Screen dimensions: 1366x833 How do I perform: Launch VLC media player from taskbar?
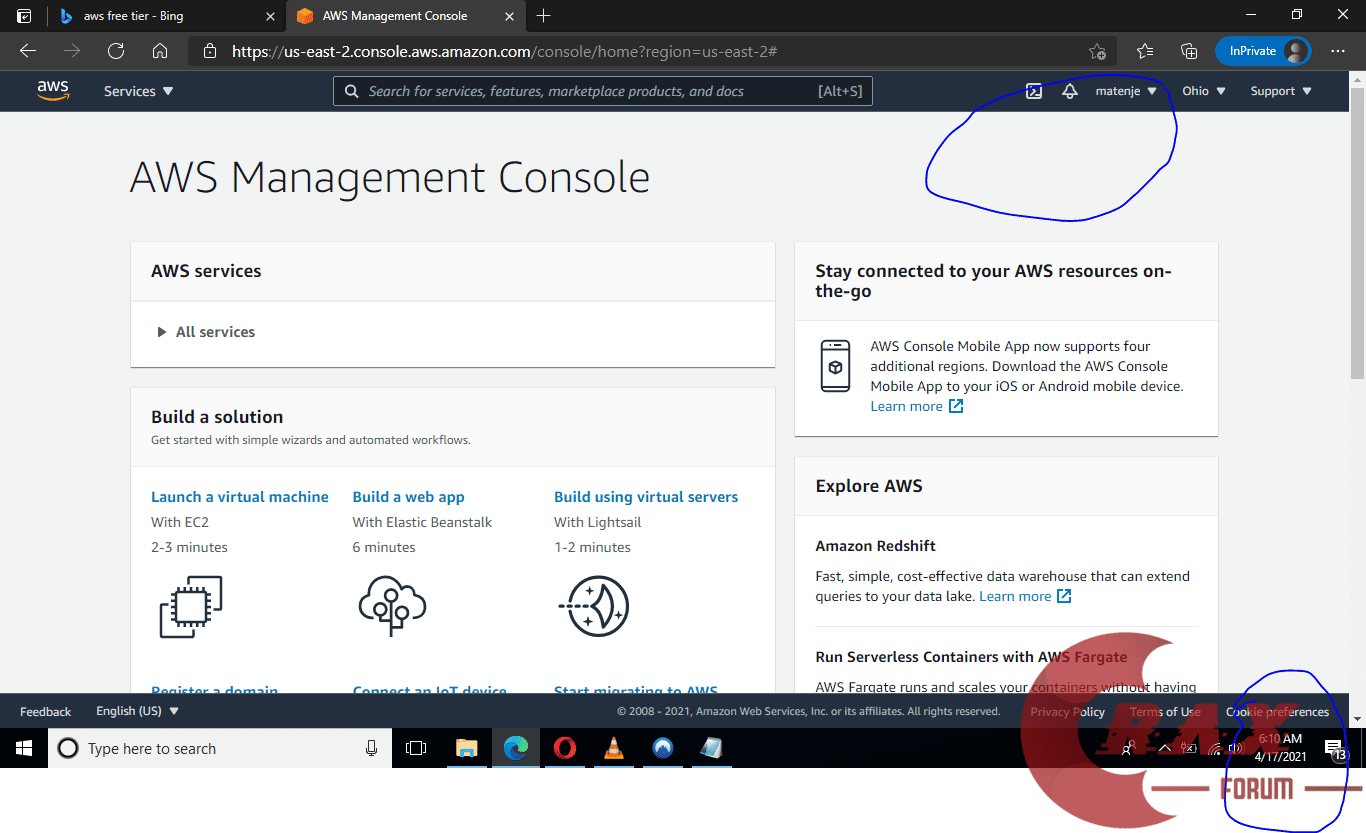(613, 748)
